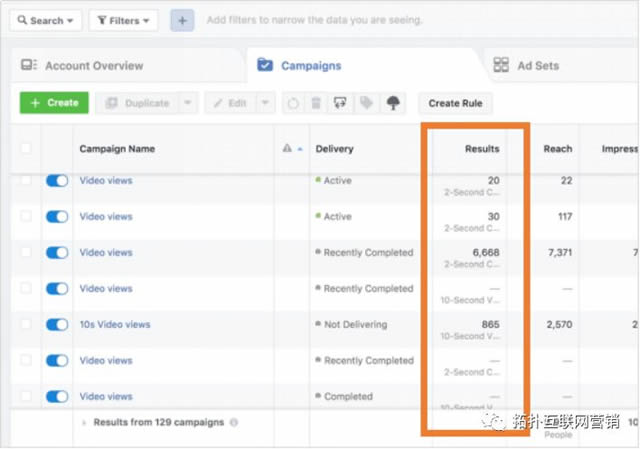Open the Filters dropdown
This screenshot has height=449, width=640.
pyautogui.click(x=124, y=20)
